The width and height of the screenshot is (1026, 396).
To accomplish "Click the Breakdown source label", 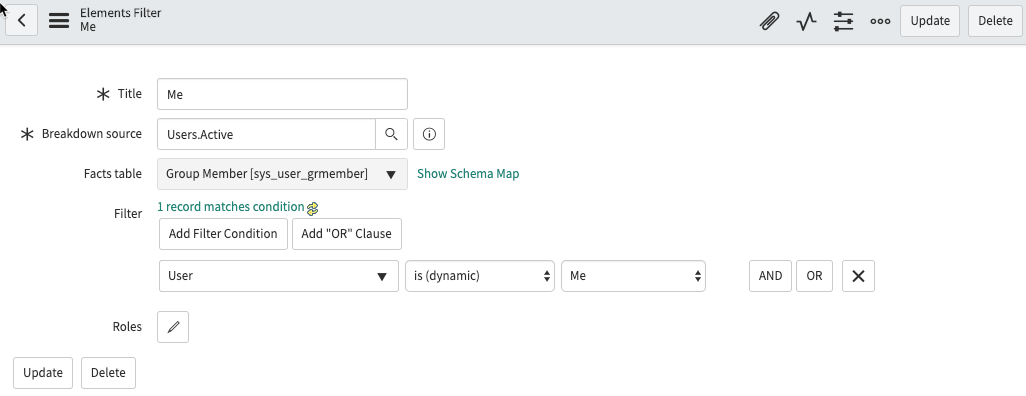I will click(x=92, y=134).
